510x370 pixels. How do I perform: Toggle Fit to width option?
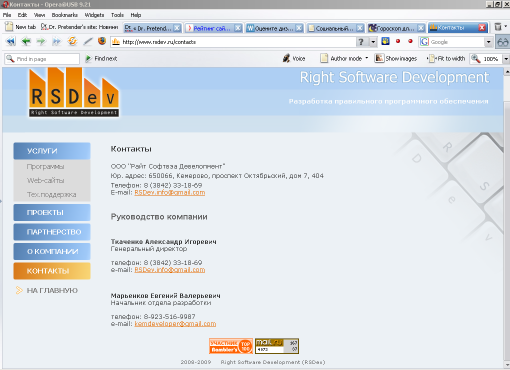(446, 59)
